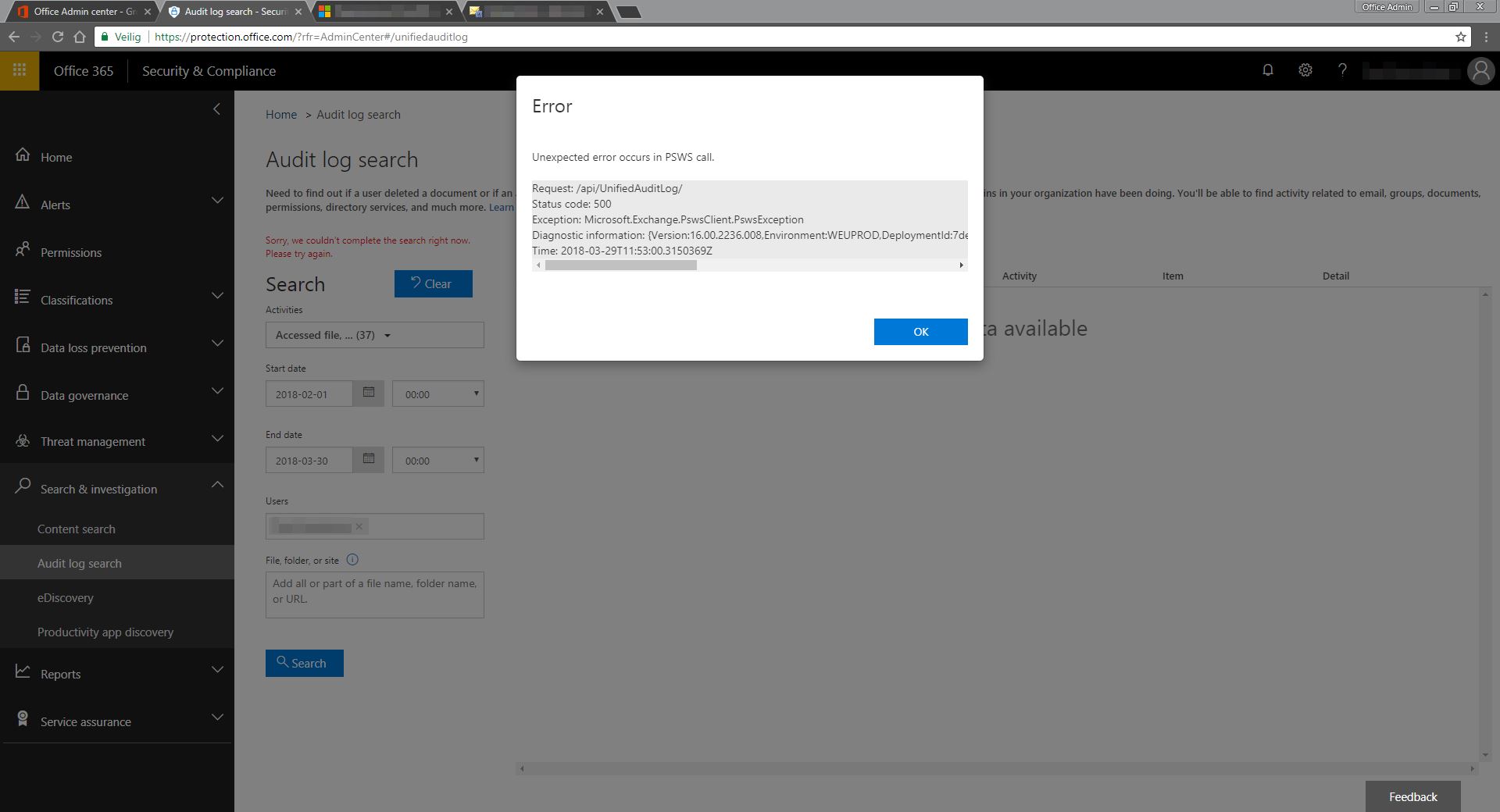Viewport: 1500px width, 812px height.
Task: Click the File, folder, or site info icon
Action: tap(352, 560)
